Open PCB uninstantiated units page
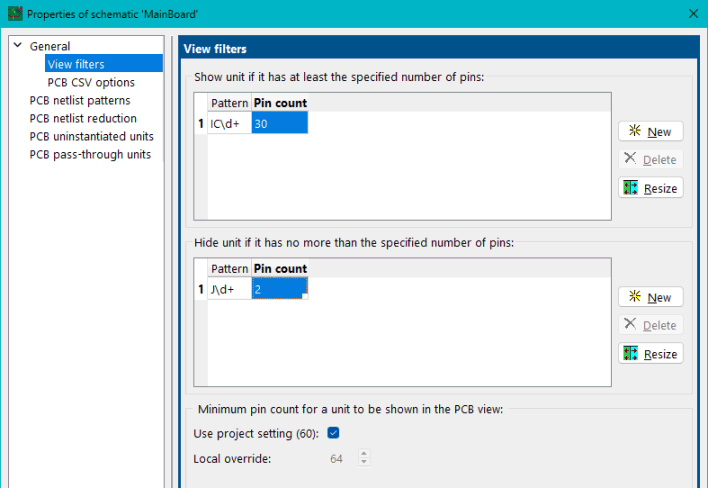The image size is (708, 488). [x=91, y=136]
